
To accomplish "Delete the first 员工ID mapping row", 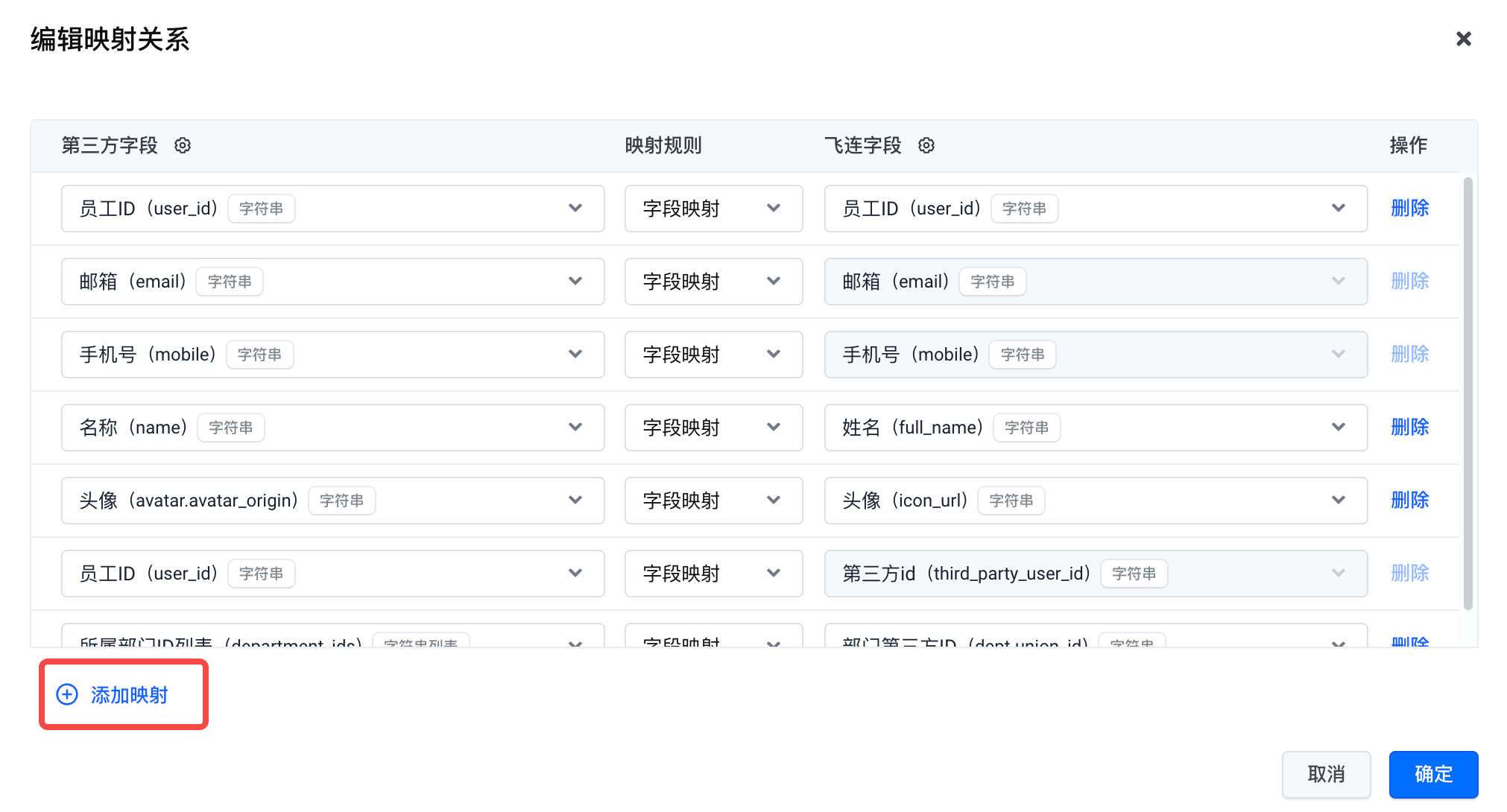I will [x=1409, y=208].
